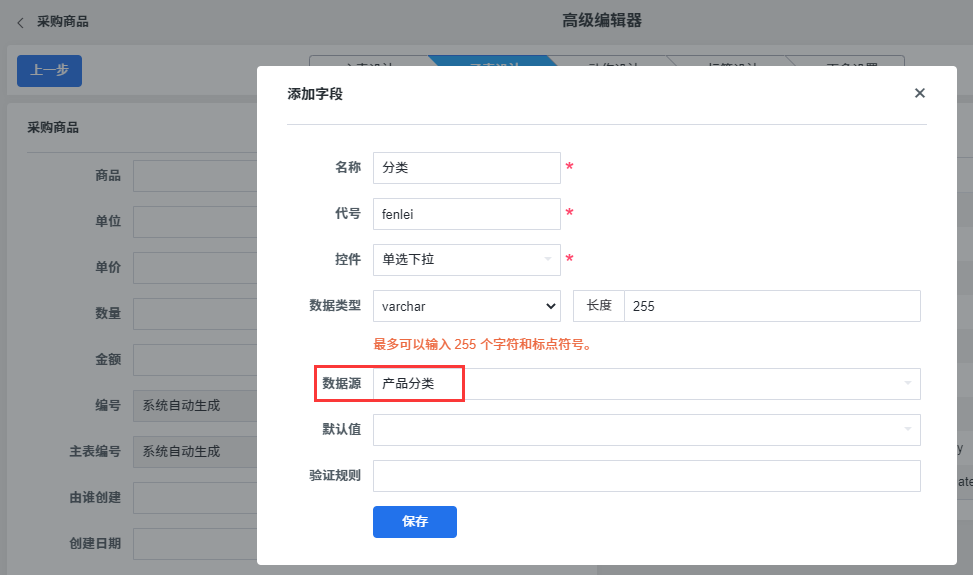This screenshot has height=575, width=973.
Task: Edit the 名称 field containing 分类
Action: 467,168
